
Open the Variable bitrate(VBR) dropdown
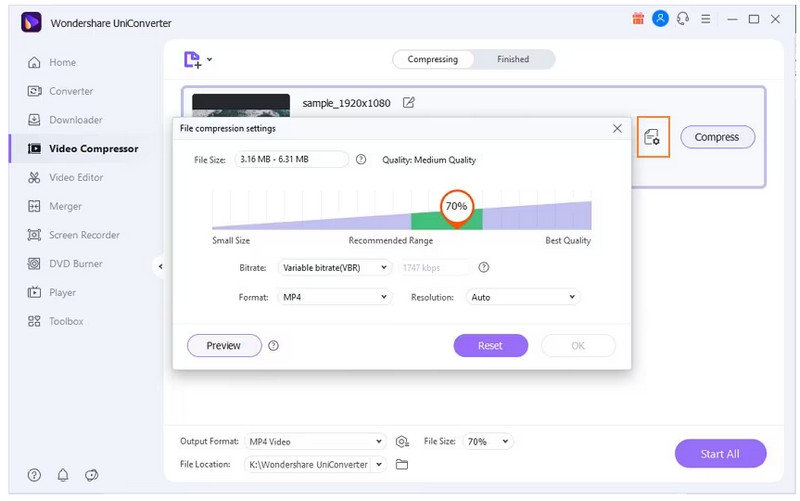[335, 267]
